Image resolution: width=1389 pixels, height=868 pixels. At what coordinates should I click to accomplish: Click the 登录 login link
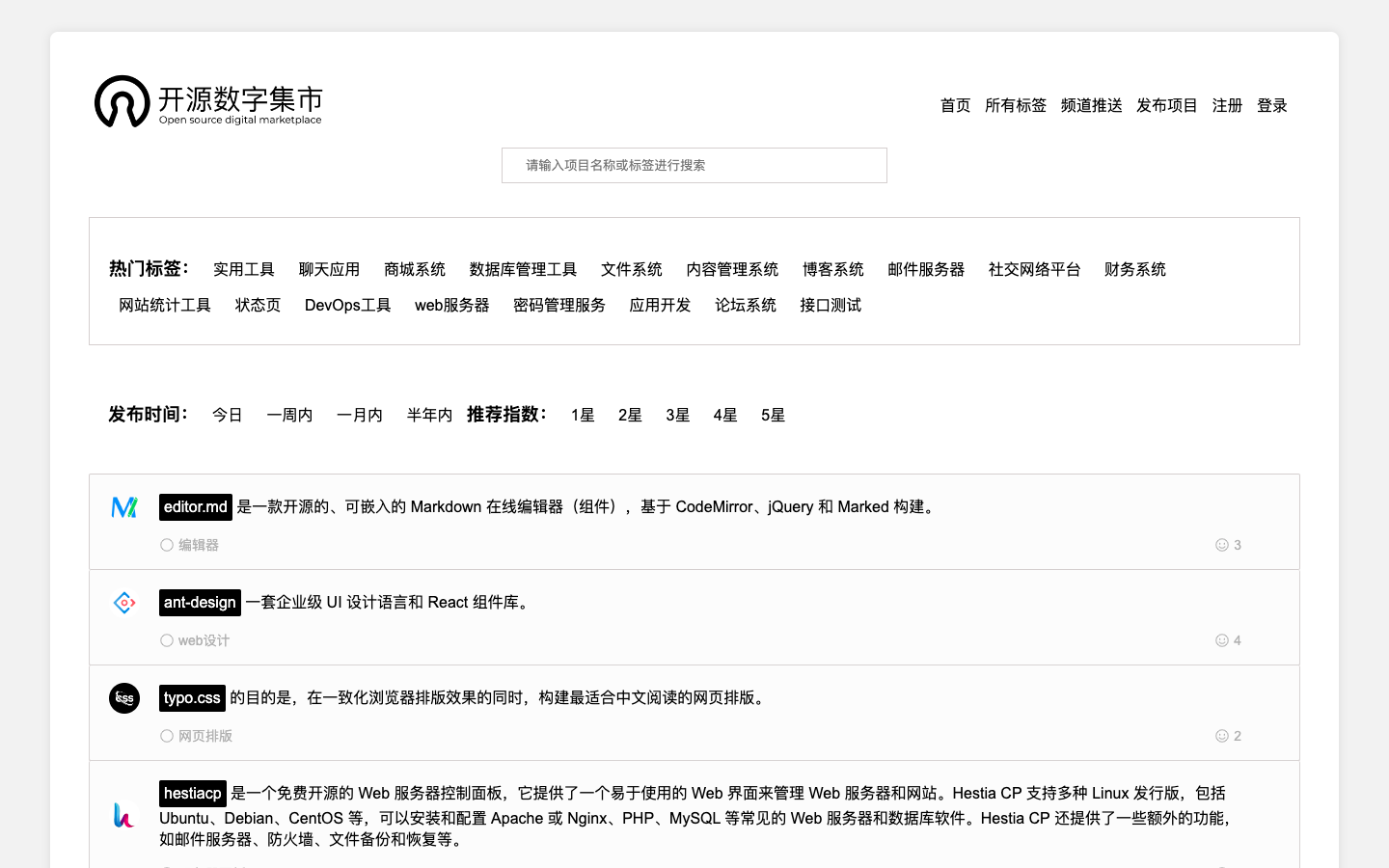1271,106
